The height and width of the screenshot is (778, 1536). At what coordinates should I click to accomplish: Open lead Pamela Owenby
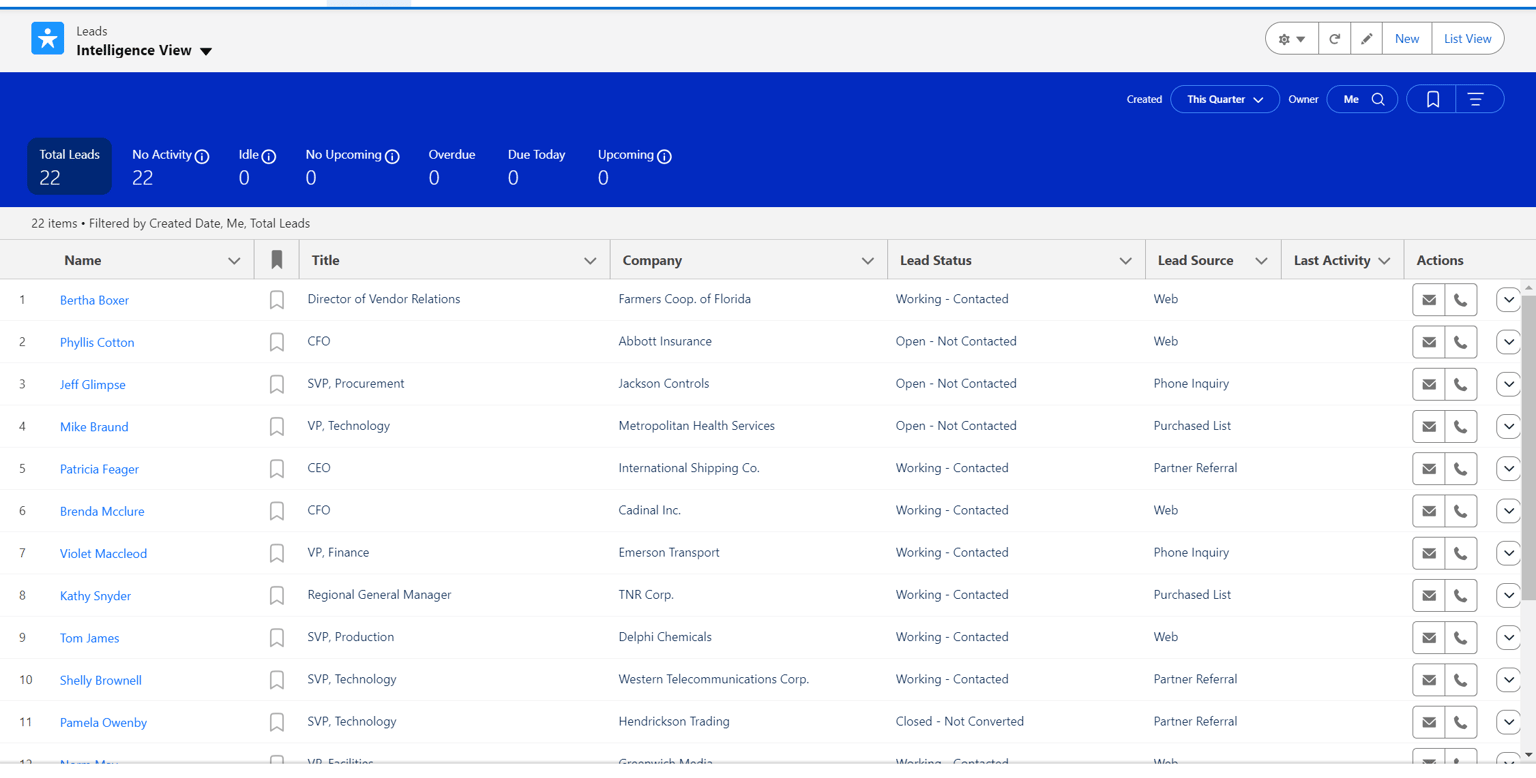(x=103, y=722)
